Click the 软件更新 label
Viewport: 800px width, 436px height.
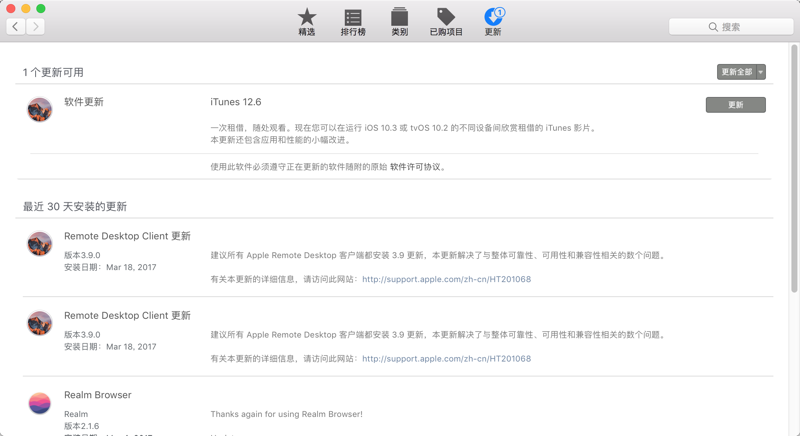tap(84, 102)
